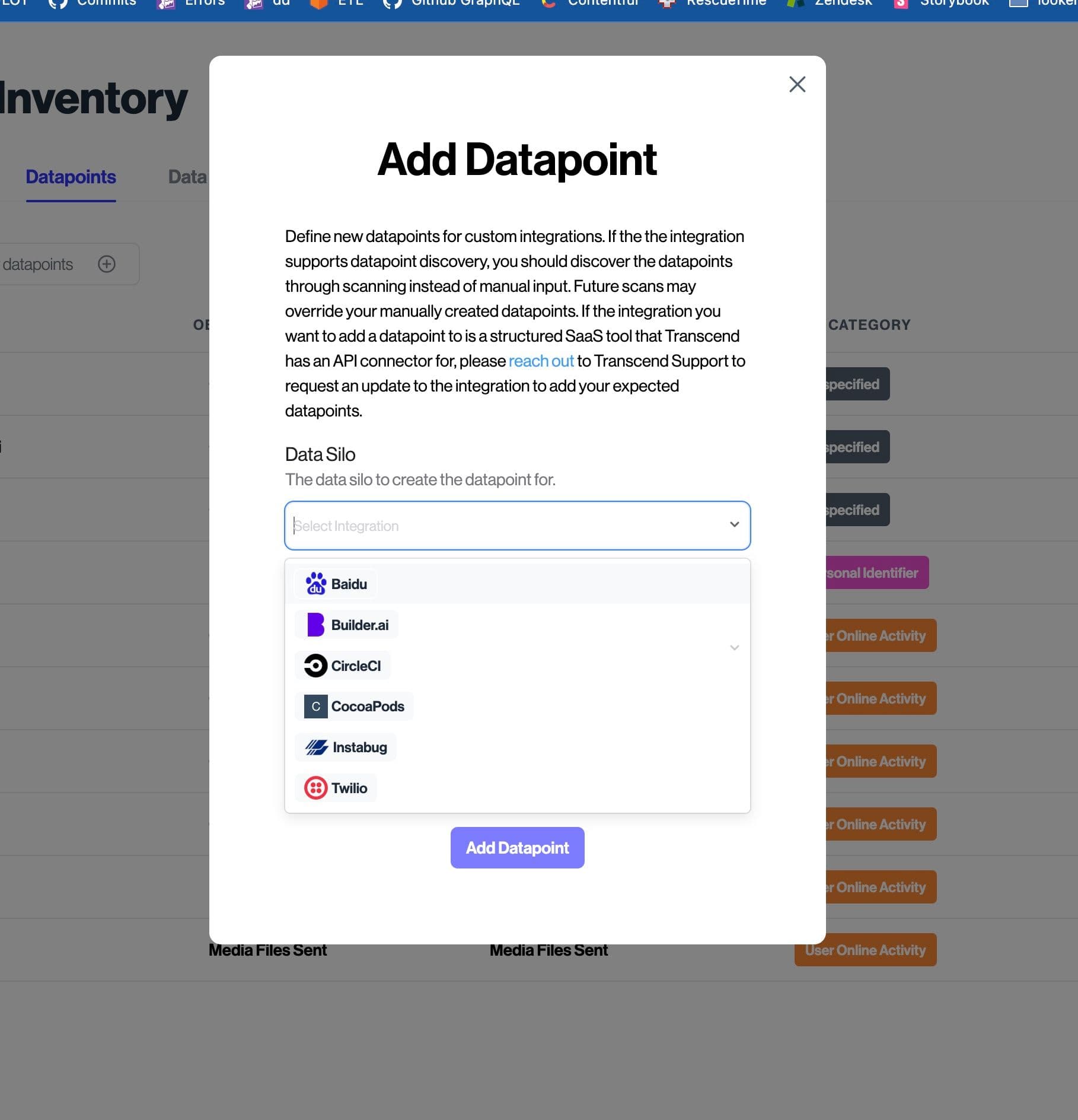Click the Baidu paw logo icon

(x=315, y=584)
